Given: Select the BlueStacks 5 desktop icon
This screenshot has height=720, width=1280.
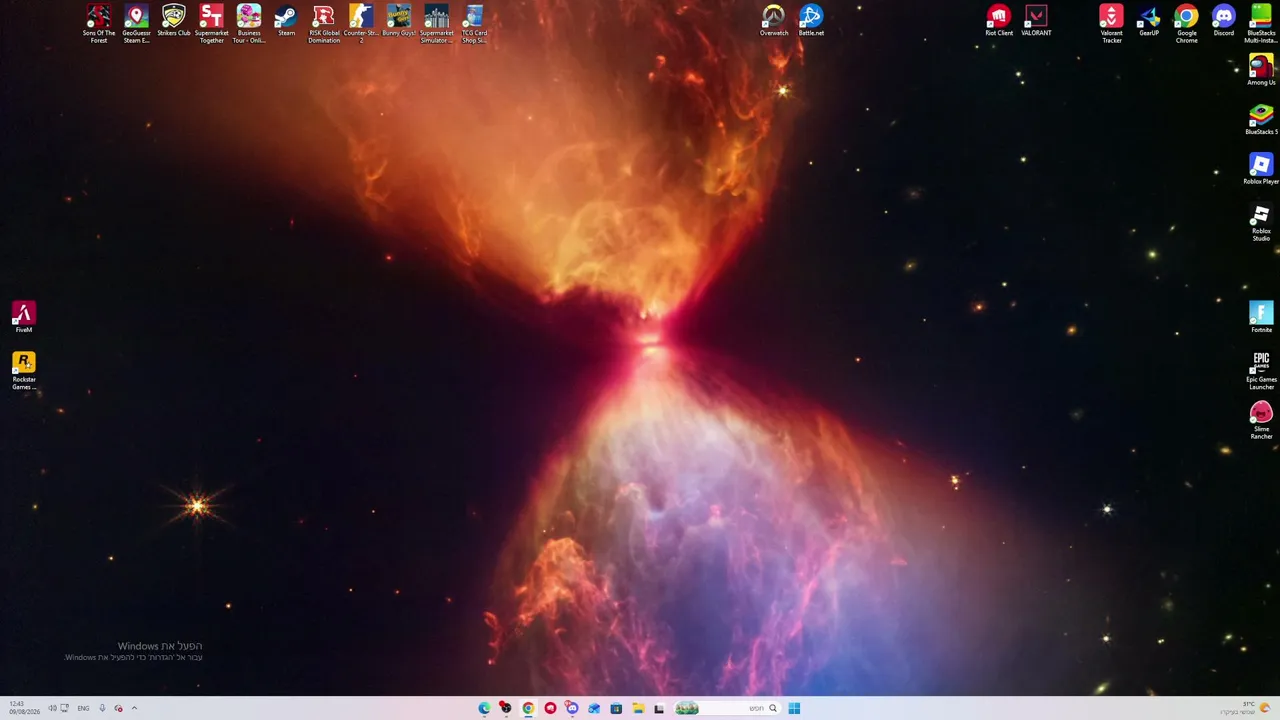Looking at the screenshot, I should click(x=1261, y=119).
